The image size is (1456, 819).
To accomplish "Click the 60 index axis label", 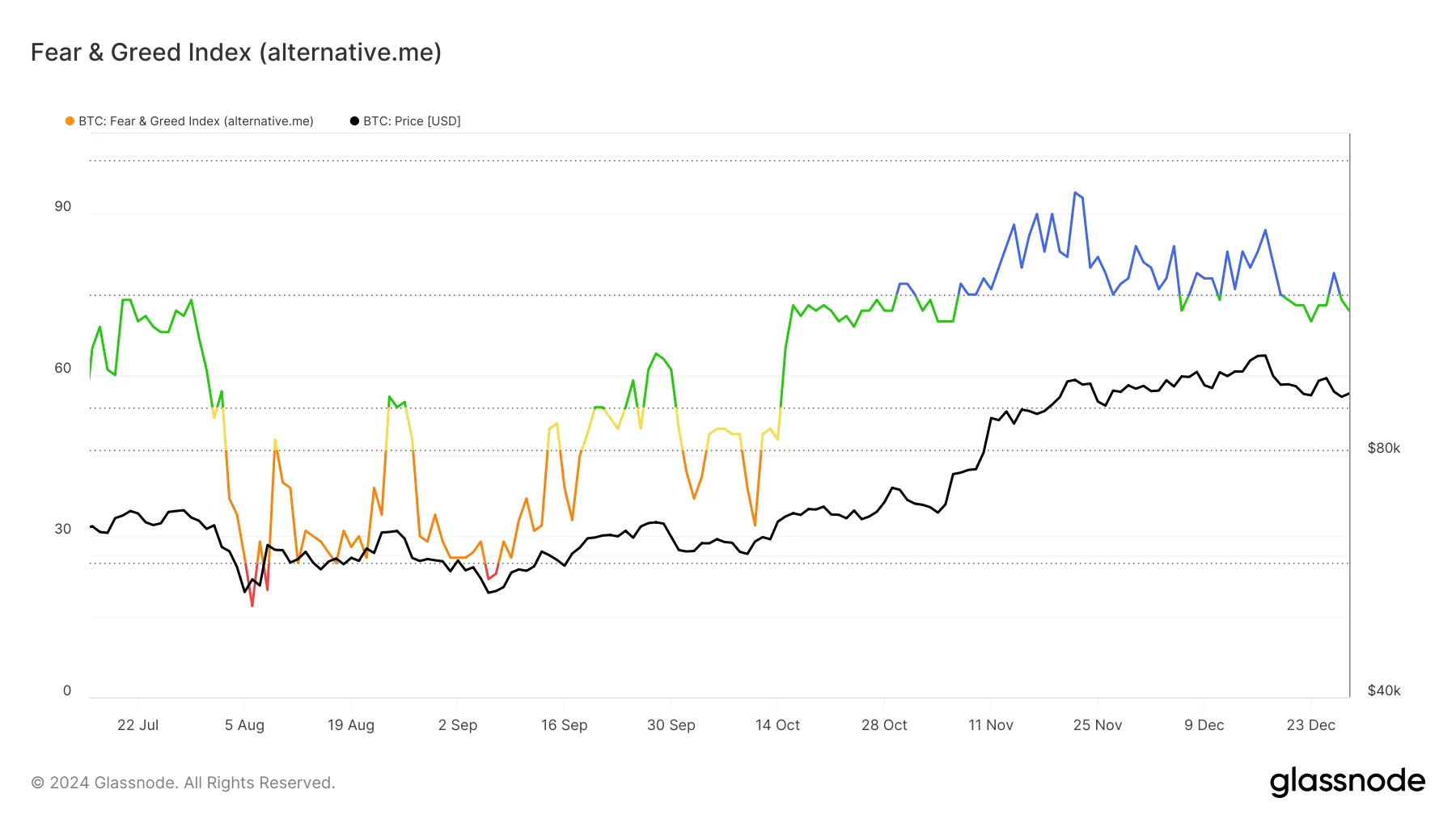I will 63,369.
